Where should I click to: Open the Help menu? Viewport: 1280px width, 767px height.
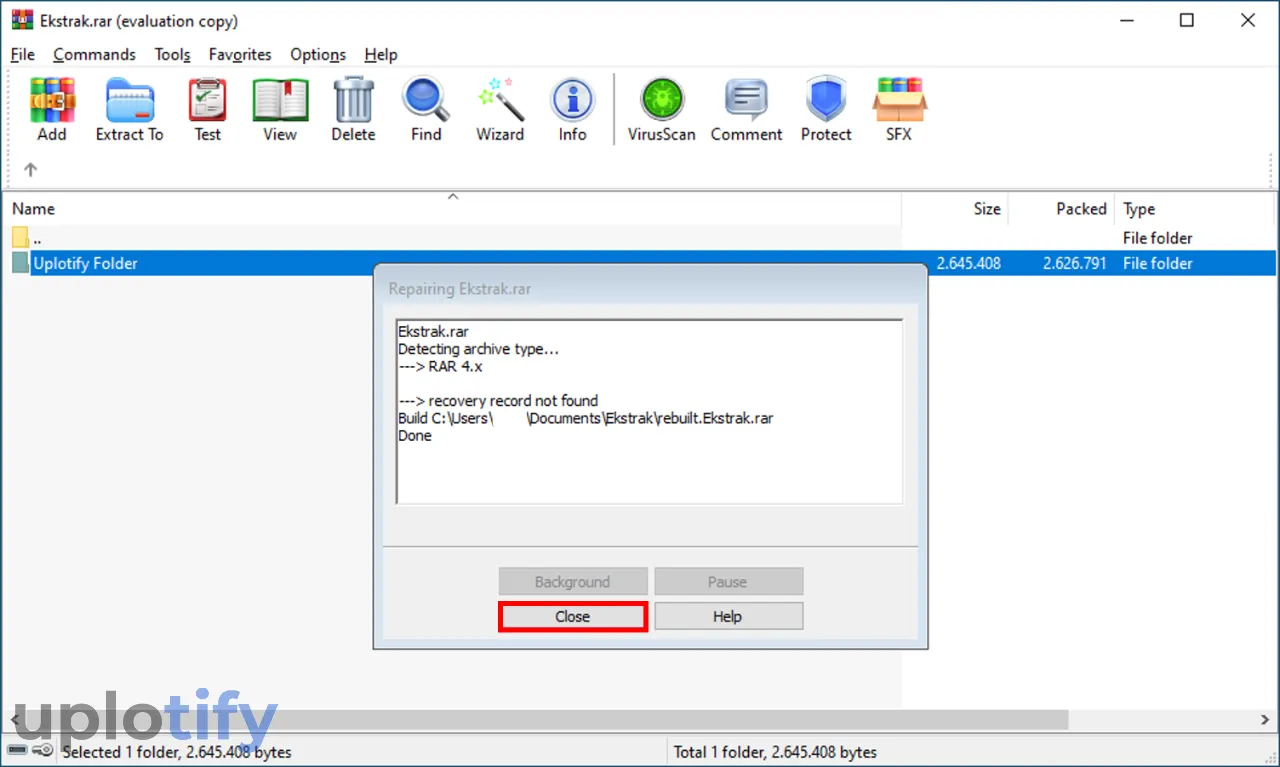click(381, 55)
